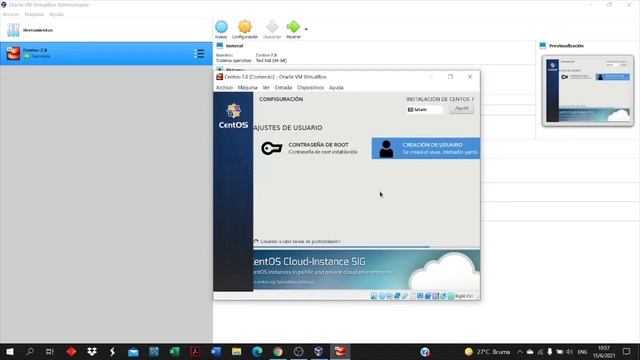
Task: Click the General section header
Action: [x=234, y=46]
